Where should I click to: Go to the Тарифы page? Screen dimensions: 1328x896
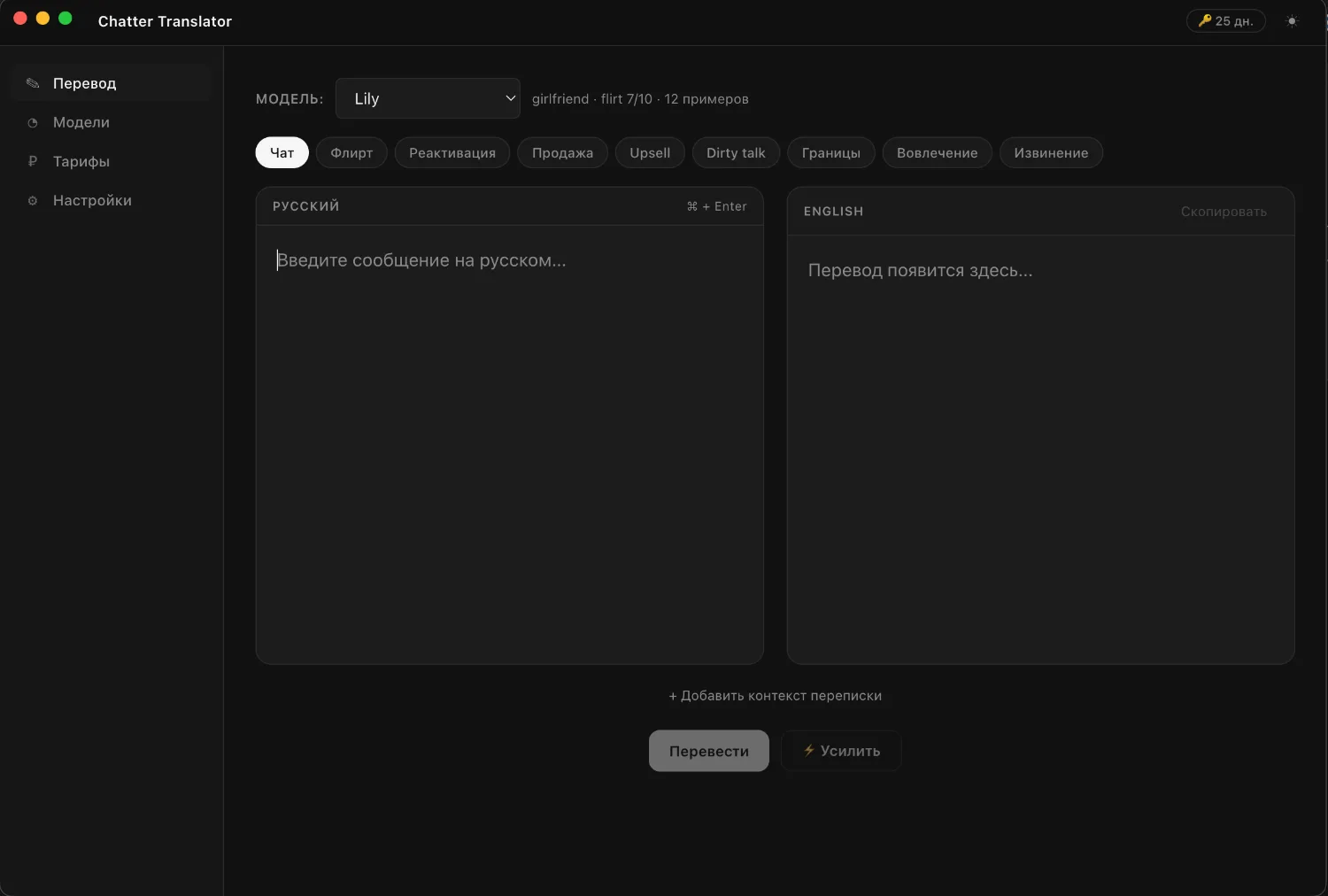click(x=112, y=161)
